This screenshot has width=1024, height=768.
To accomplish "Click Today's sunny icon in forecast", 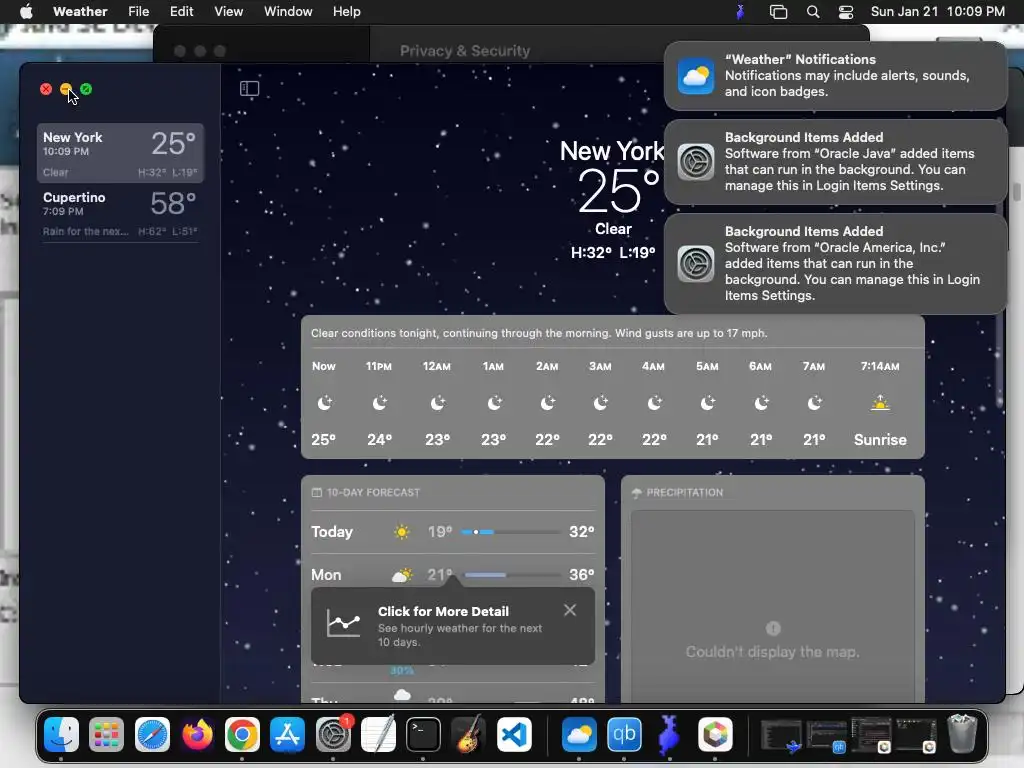I will (402, 532).
